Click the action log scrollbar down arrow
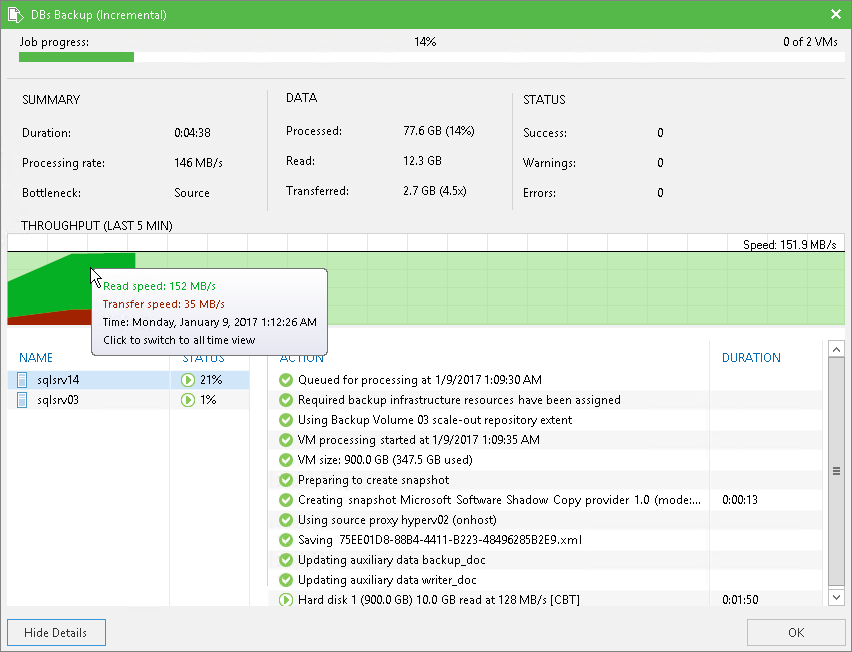This screenshot has width=852, height=652. [x=836, y=598]
